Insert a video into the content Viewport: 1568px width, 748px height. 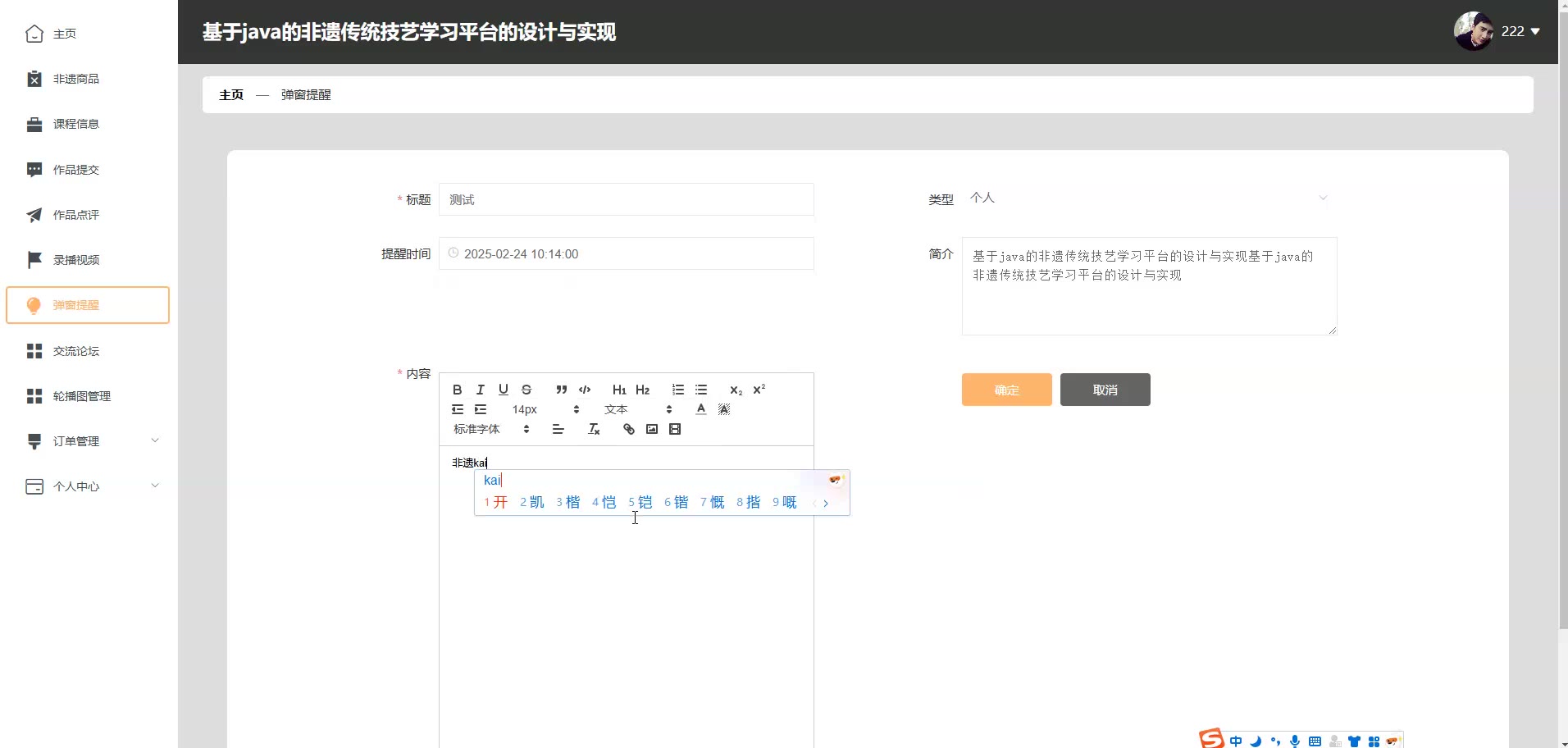(x=675, y=429)
